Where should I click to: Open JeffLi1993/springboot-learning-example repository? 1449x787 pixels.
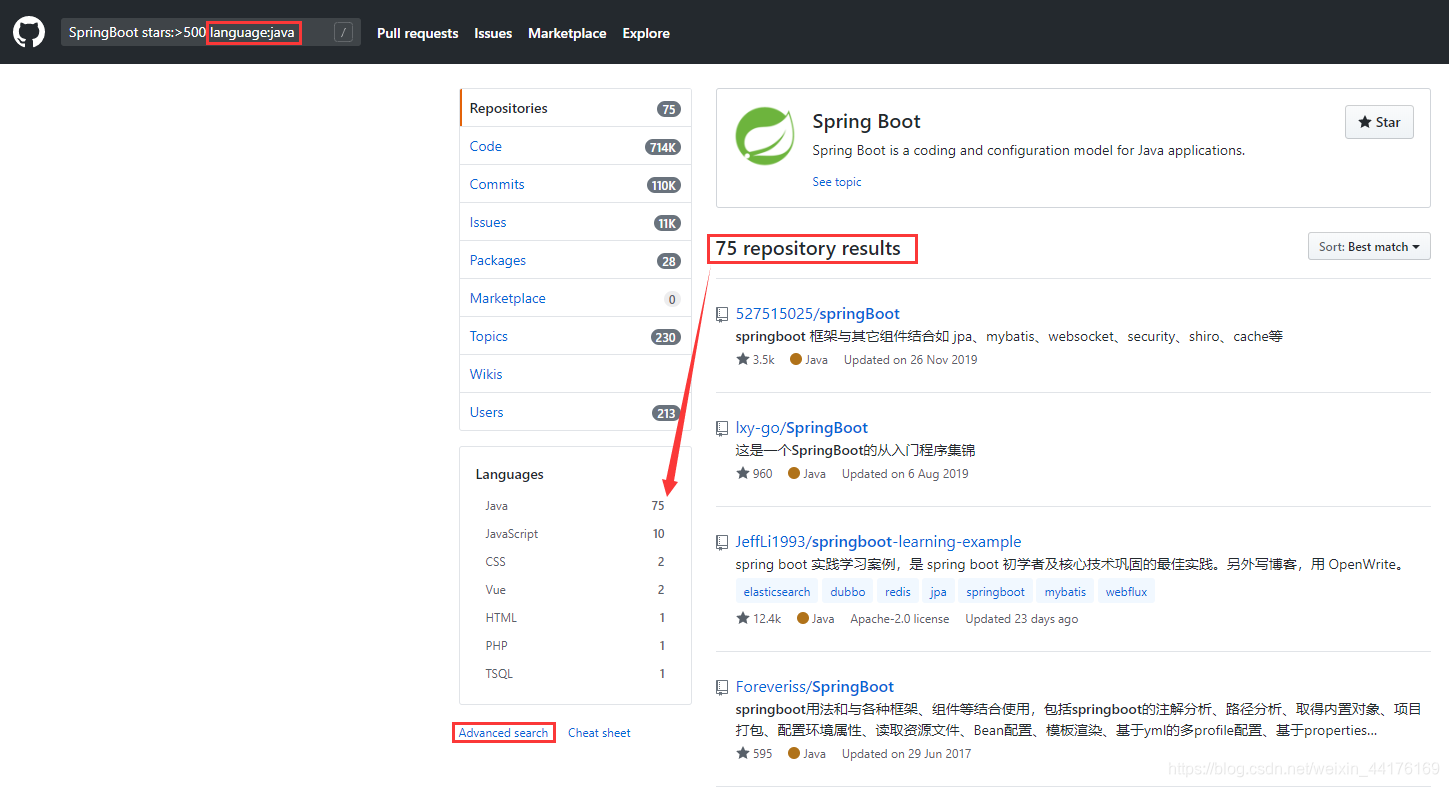[x=879, y=542]
